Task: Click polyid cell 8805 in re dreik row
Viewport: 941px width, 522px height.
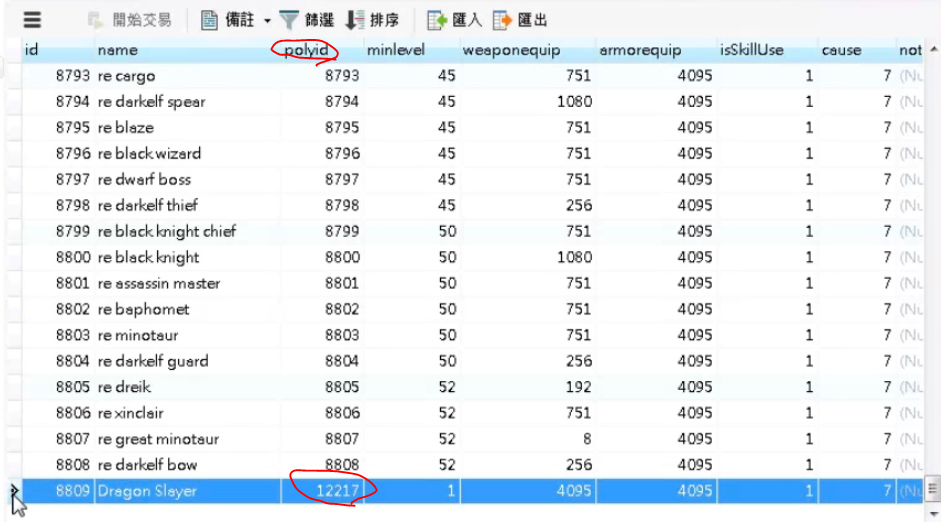Action: [x=322, y=386]
